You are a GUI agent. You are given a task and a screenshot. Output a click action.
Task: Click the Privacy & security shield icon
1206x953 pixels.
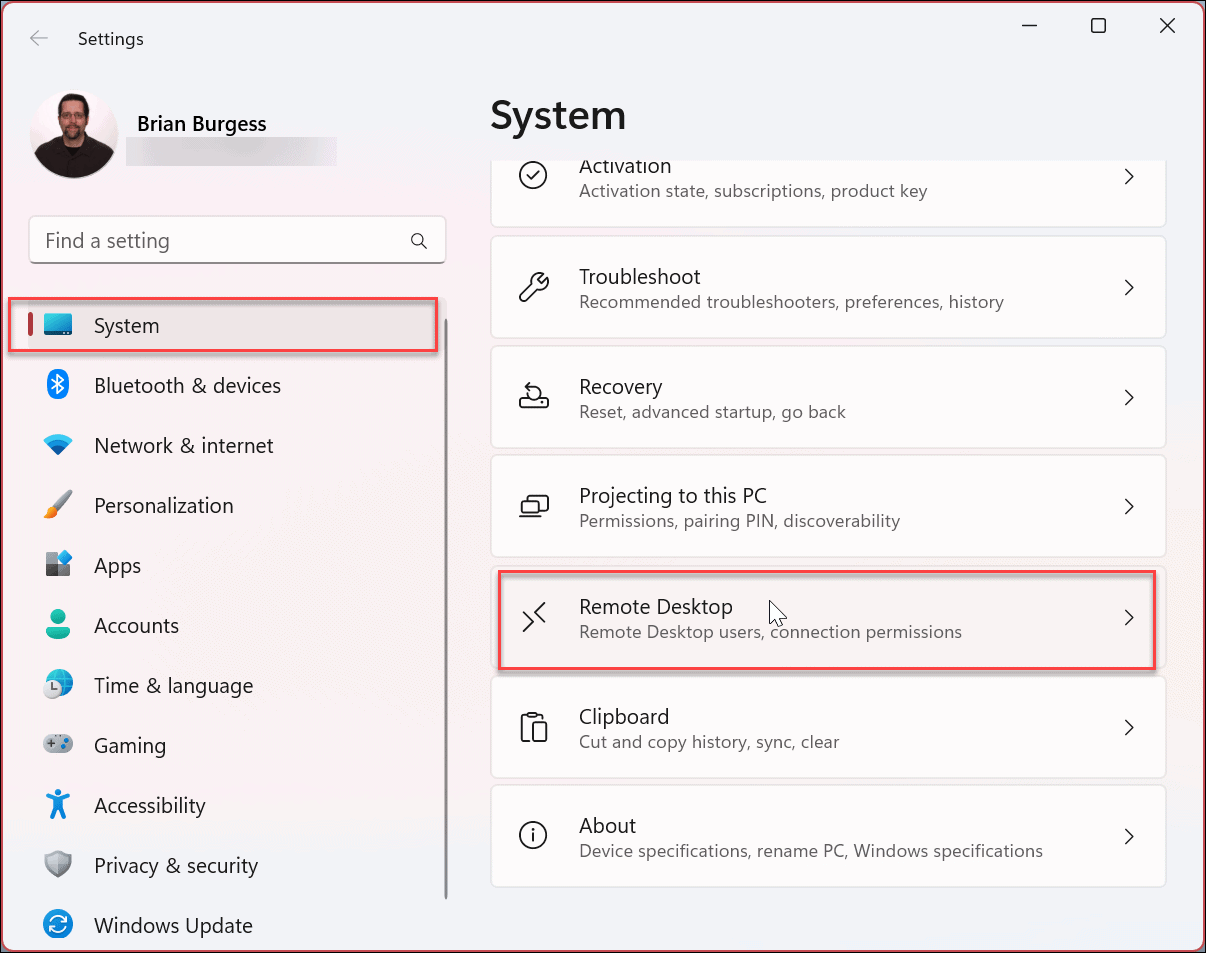pos(57,865)
